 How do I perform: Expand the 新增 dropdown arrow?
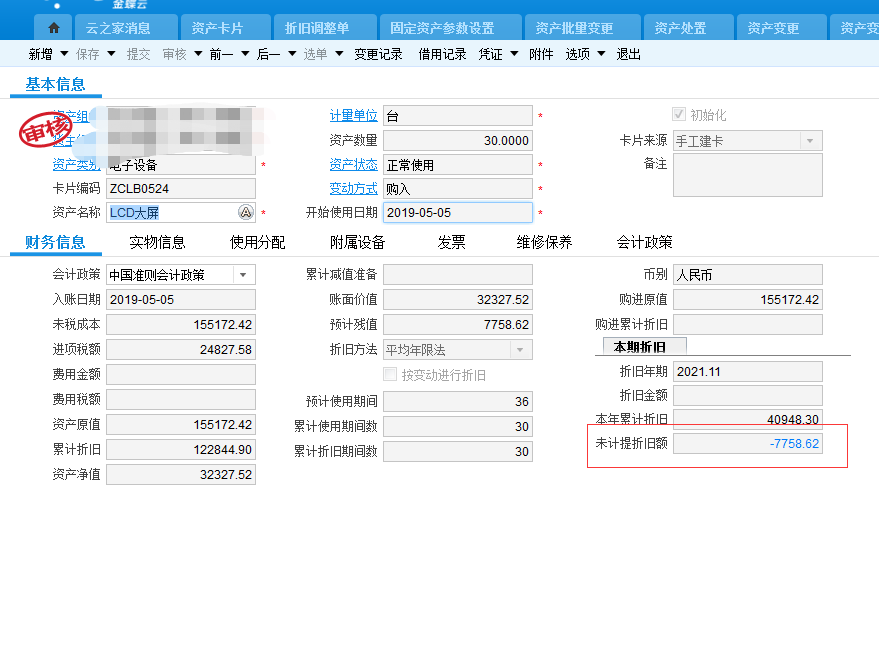65,54
